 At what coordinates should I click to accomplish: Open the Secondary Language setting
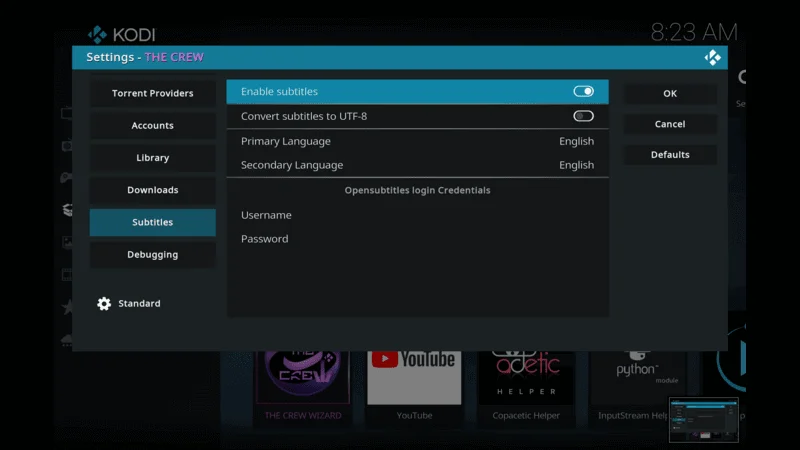pos(417,165)
